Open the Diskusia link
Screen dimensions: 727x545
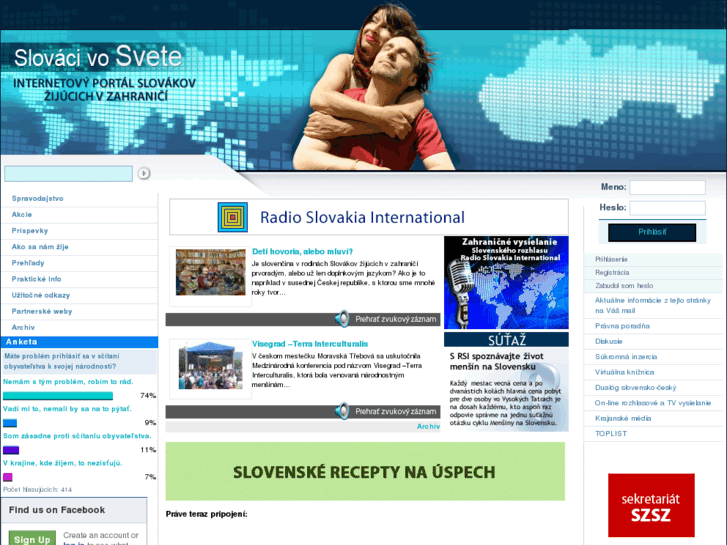[609, 341]
